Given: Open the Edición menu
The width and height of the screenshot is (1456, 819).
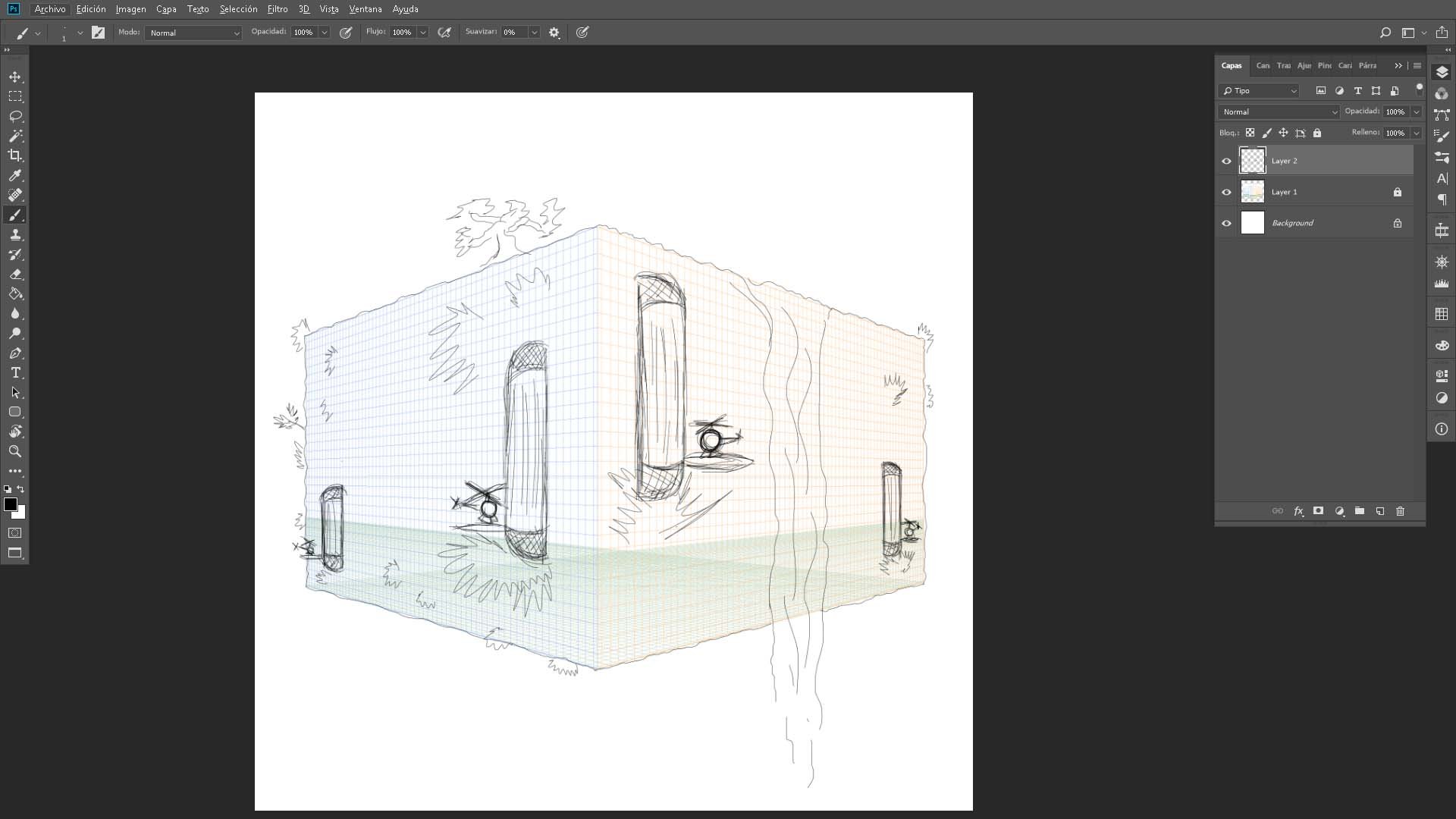Looking at the screenshot, I should [91, 9].
